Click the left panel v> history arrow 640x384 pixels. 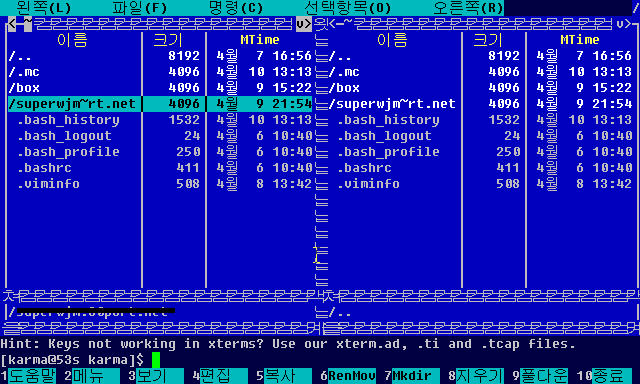pyautogui.click(x=304, y=24)
